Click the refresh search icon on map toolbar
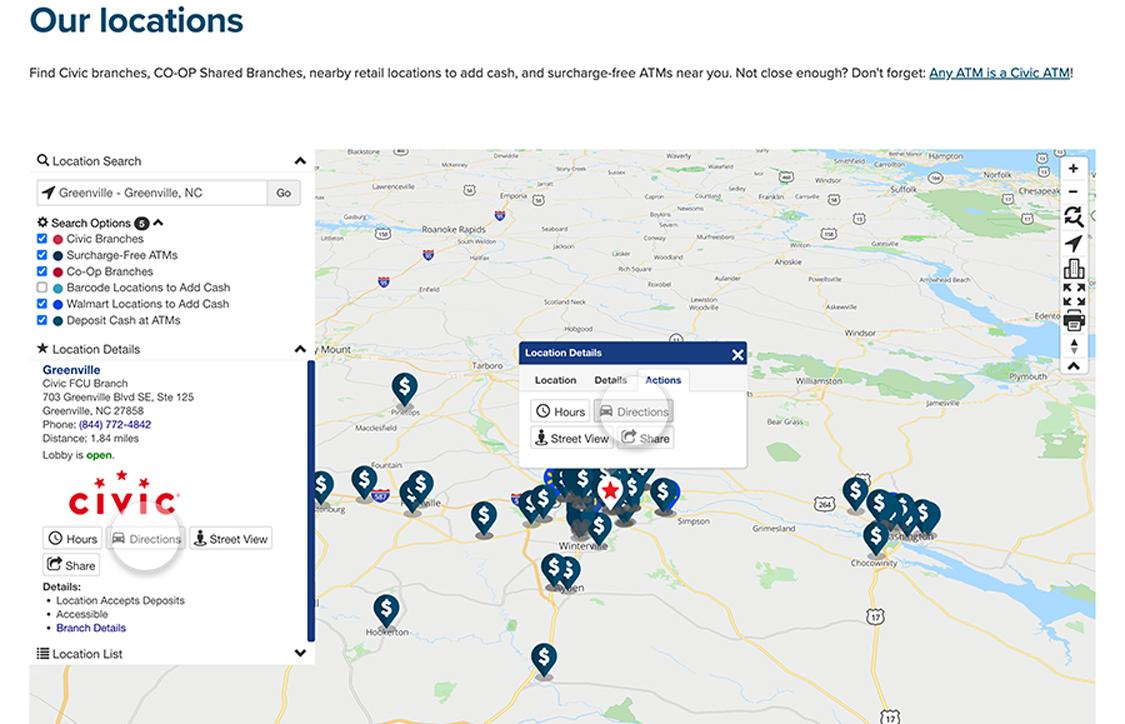The image size is (1125, 724). (x=1073, y=216)
